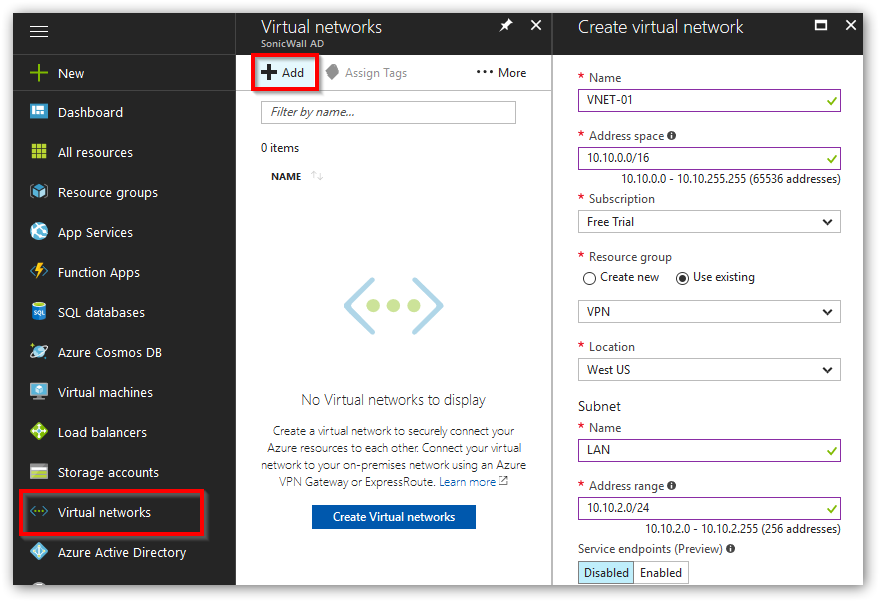The image size is (880, 602).
Task: Open the More toolbar menu
Action: (501, 73)
